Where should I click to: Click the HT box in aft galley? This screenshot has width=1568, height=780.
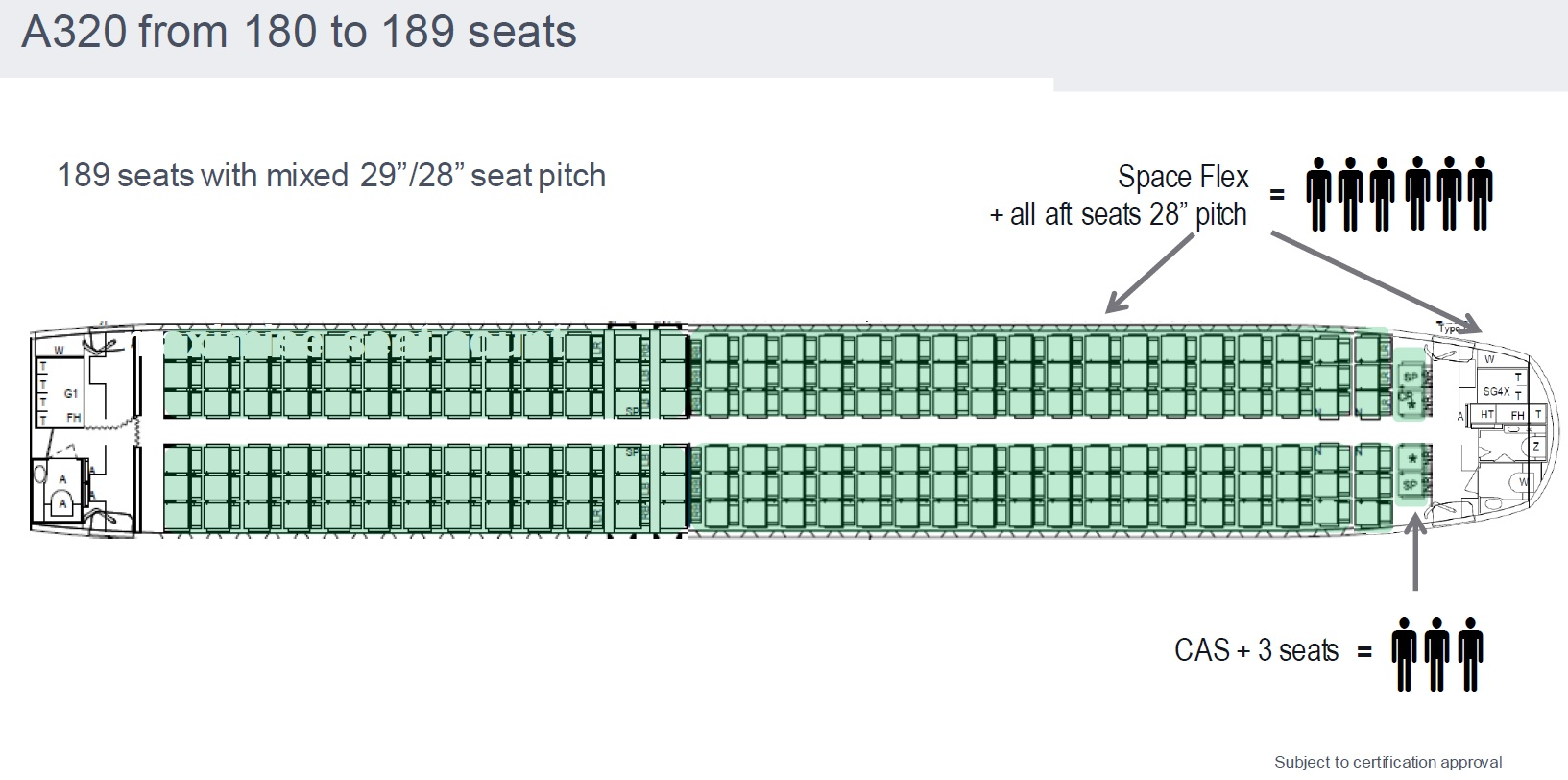(x=1487, y=414)
